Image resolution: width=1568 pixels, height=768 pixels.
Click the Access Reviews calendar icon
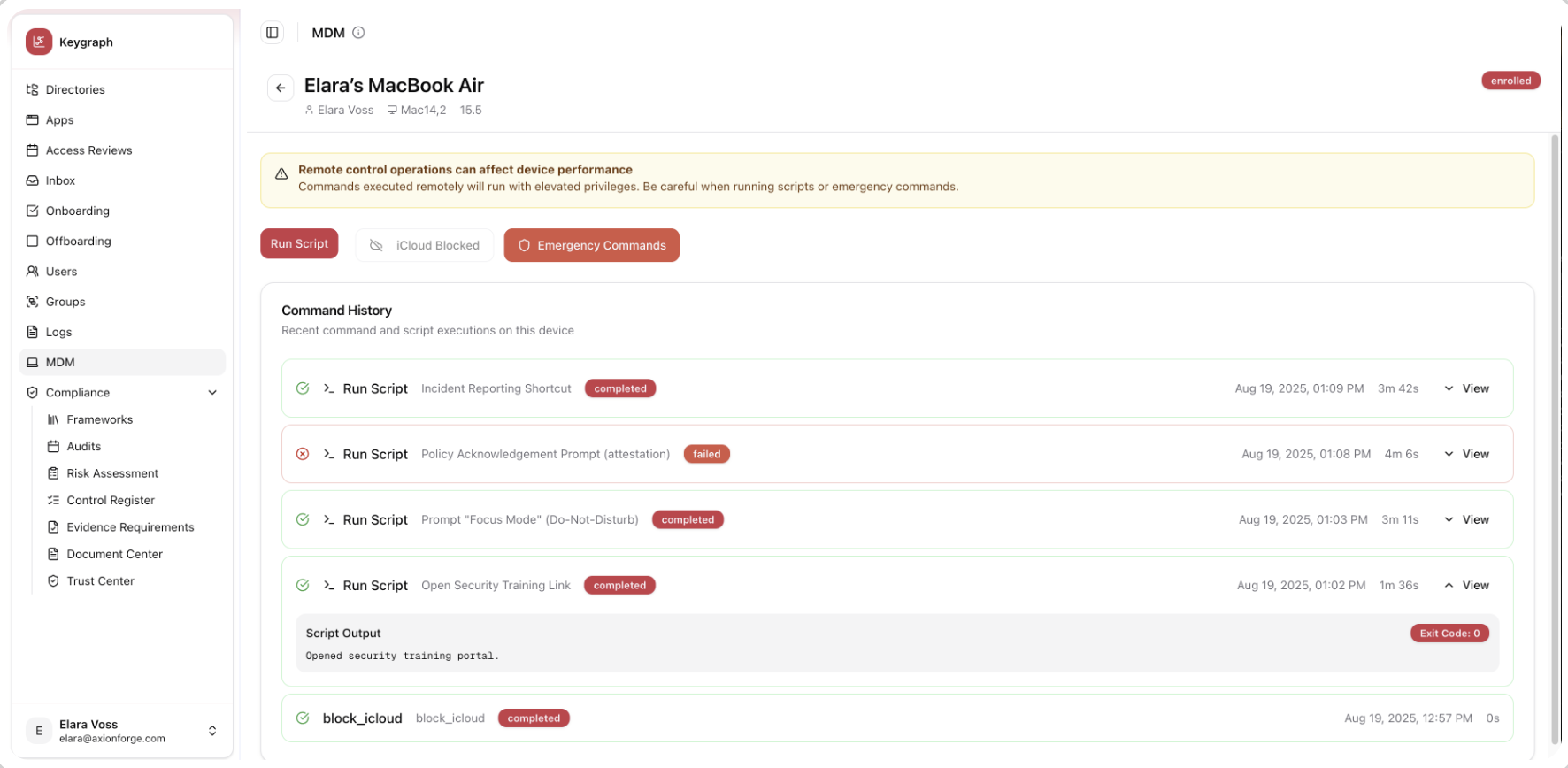coord(33,150)
